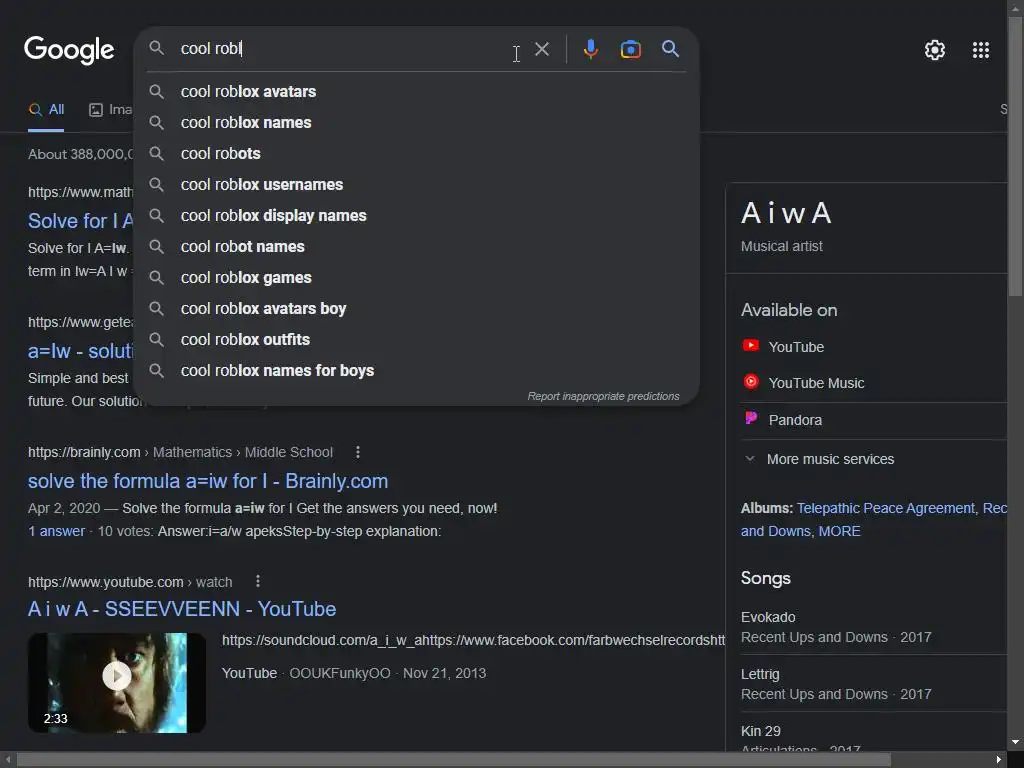Click https://brainly.com breadcrumb URL
Image resolution: width=1024 pixels, height=768 pixels.
pos(84,452)
